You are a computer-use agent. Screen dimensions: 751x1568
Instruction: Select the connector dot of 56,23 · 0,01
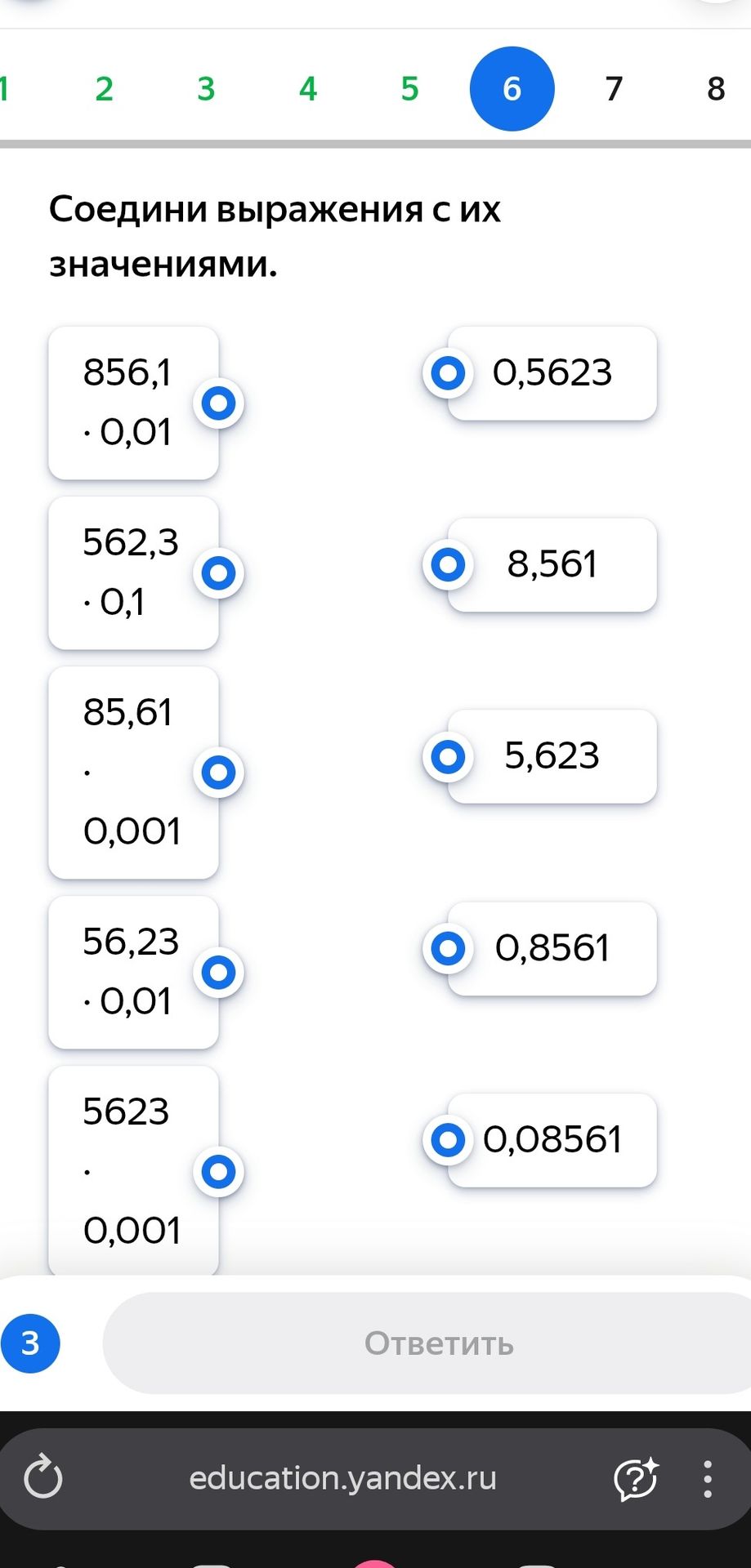tap(219, 973)
